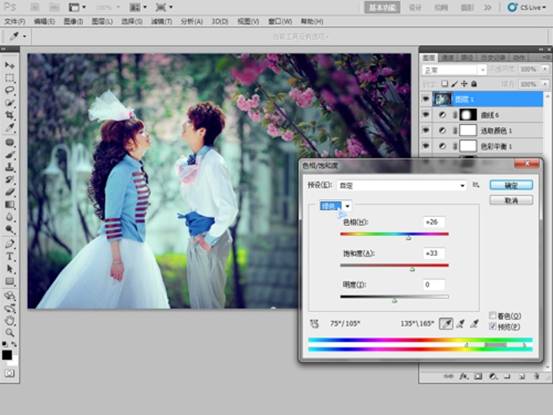
Task: Select the Crop tool
Action: pos(10,115)
